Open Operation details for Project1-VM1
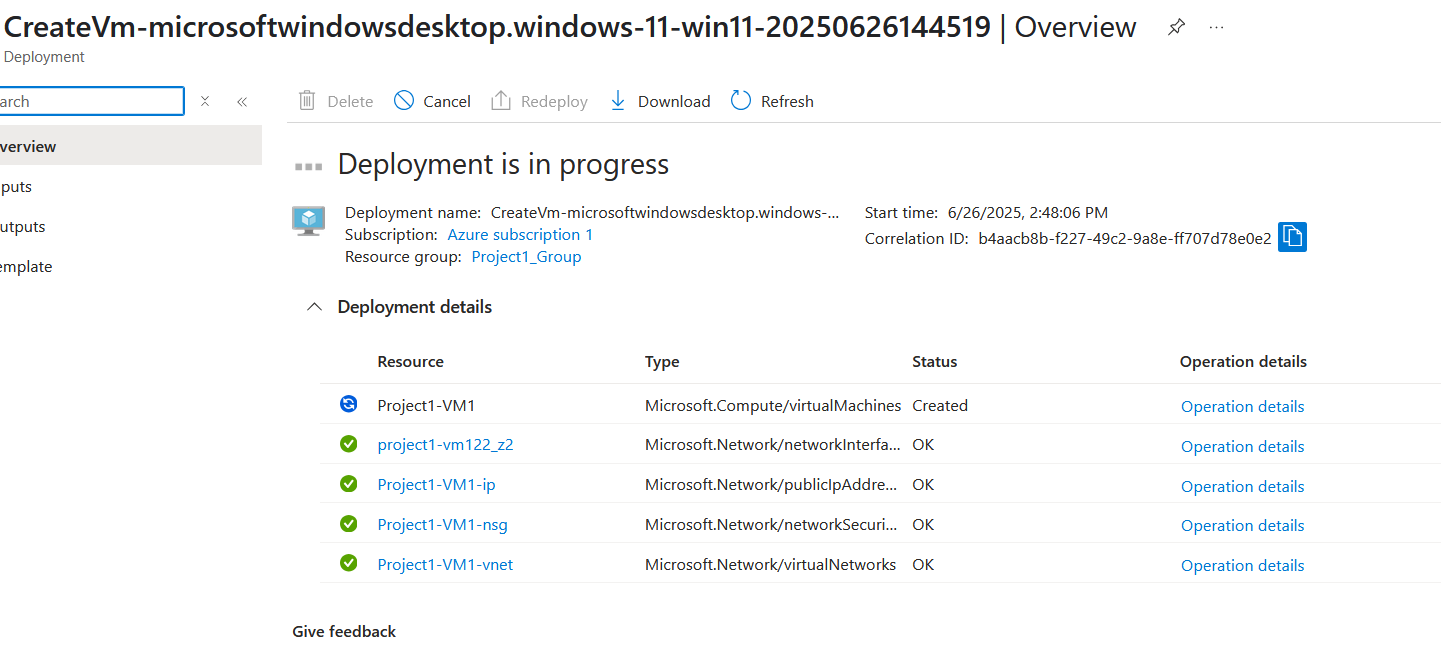This screenshot has height=652, width=1441. (1242, 406)
